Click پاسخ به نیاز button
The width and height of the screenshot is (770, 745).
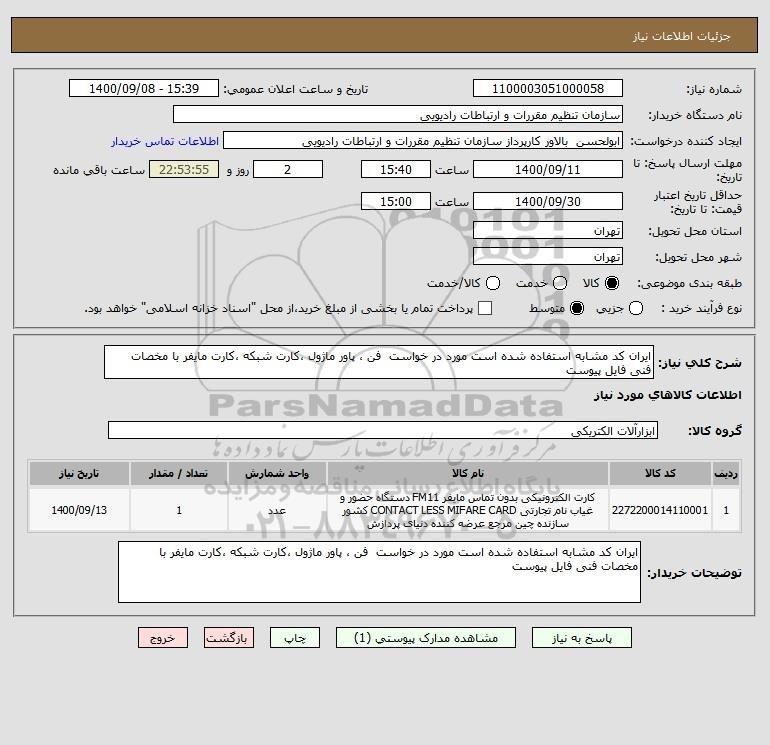tap(582, 638)
